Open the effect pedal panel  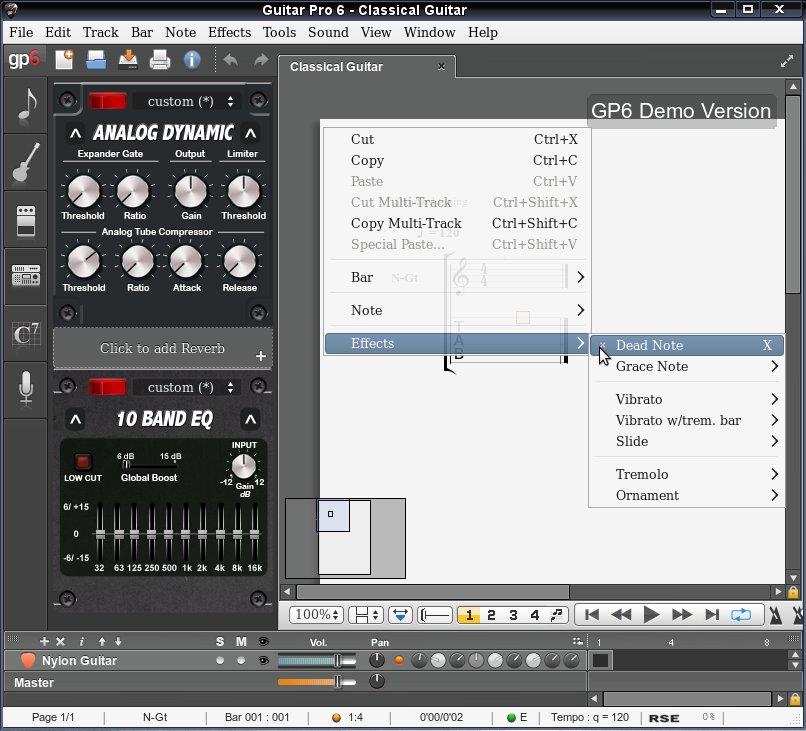26,221
